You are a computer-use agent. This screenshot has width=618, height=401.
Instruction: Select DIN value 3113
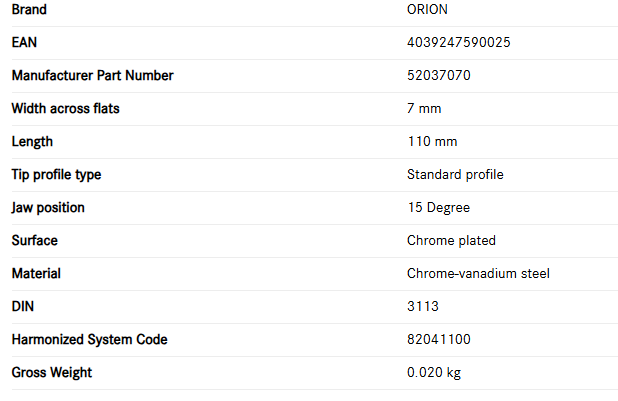(423, 306)
